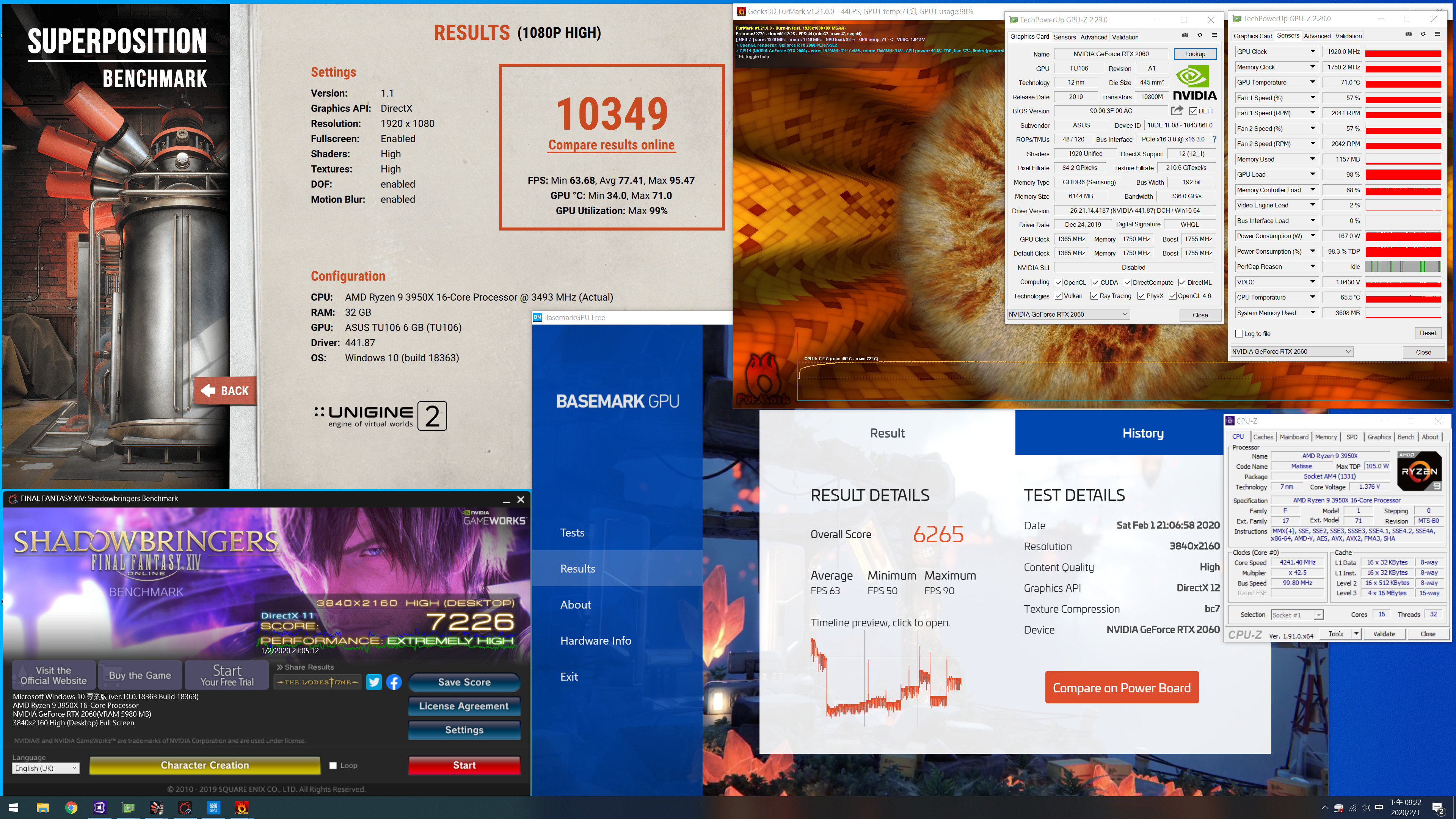Open the Basemark timeline preview chart

(886, 678)
